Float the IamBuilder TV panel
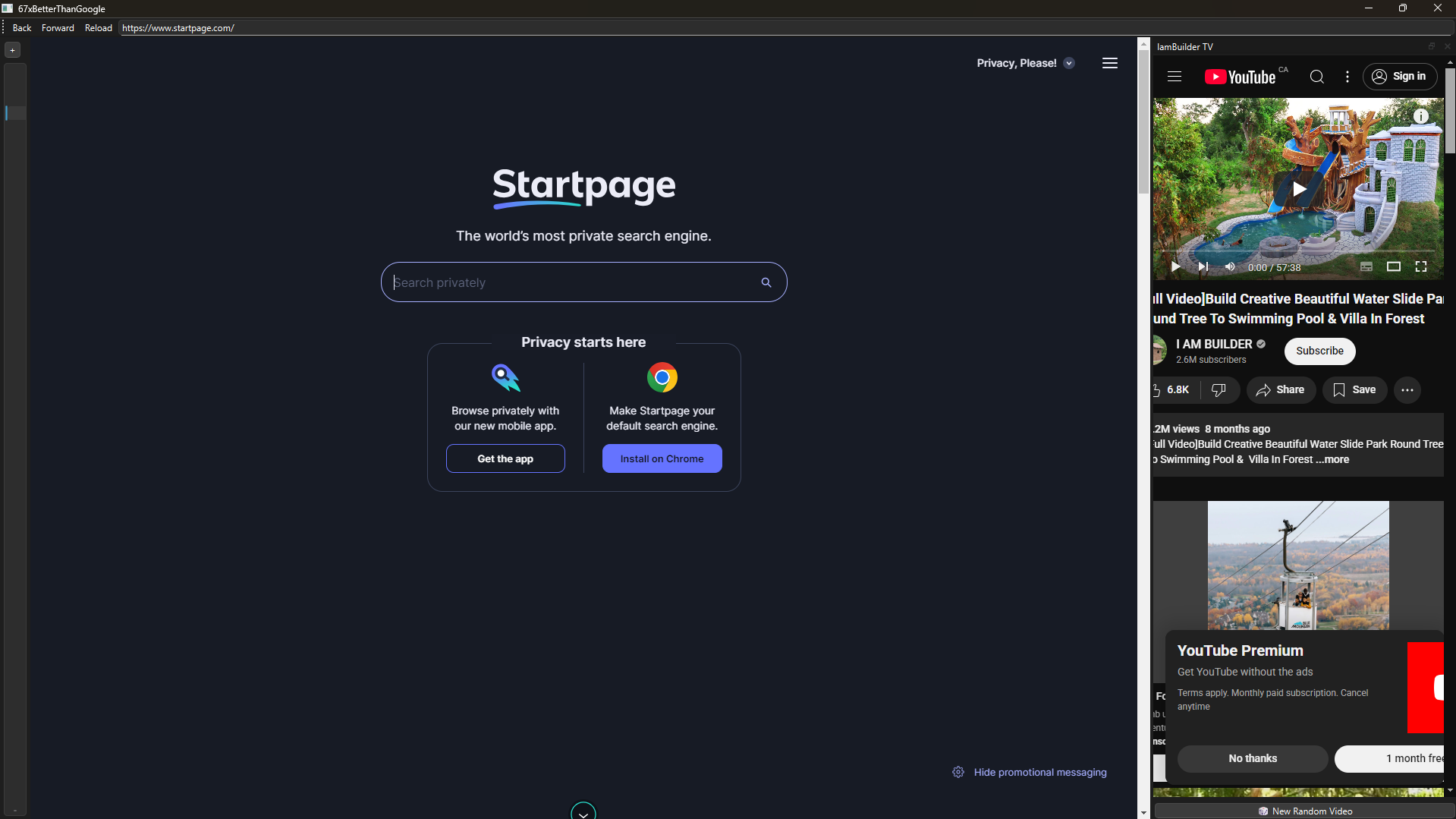 click(1432, 46)
